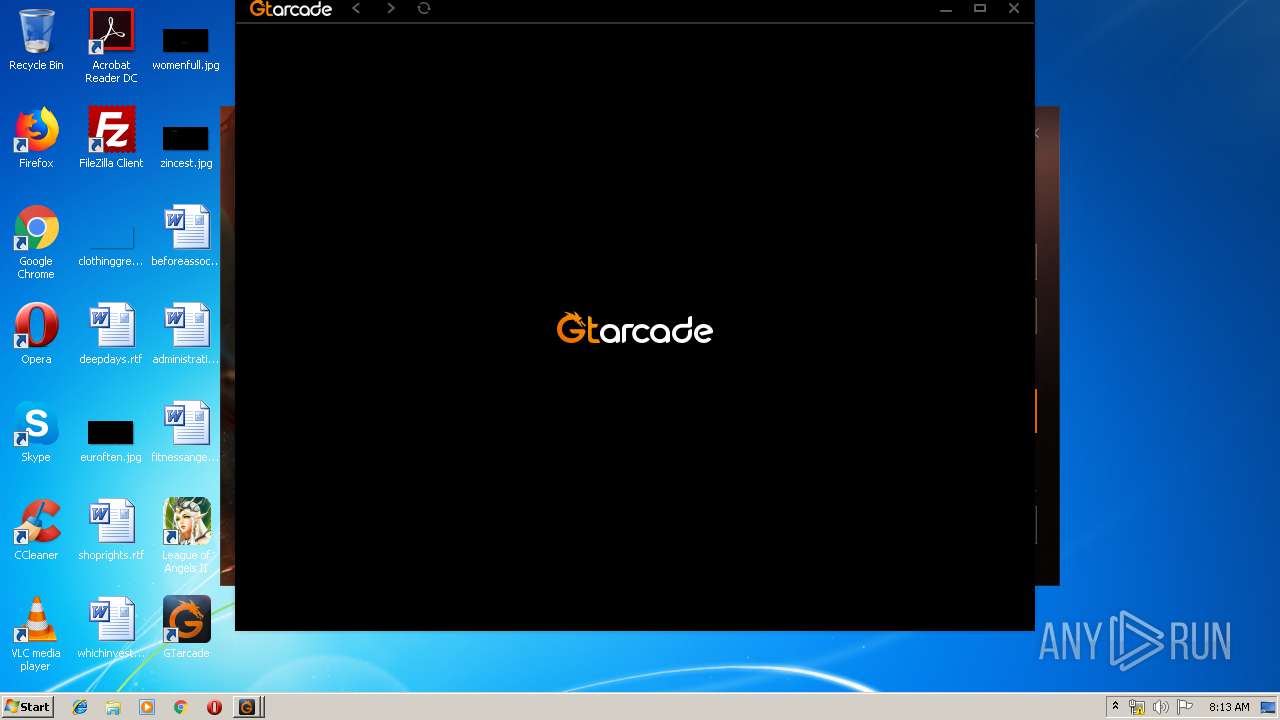1280x720 pixels.
Task: Launch the Opera desktop shortcut
Action: click(x=36, y=334)
